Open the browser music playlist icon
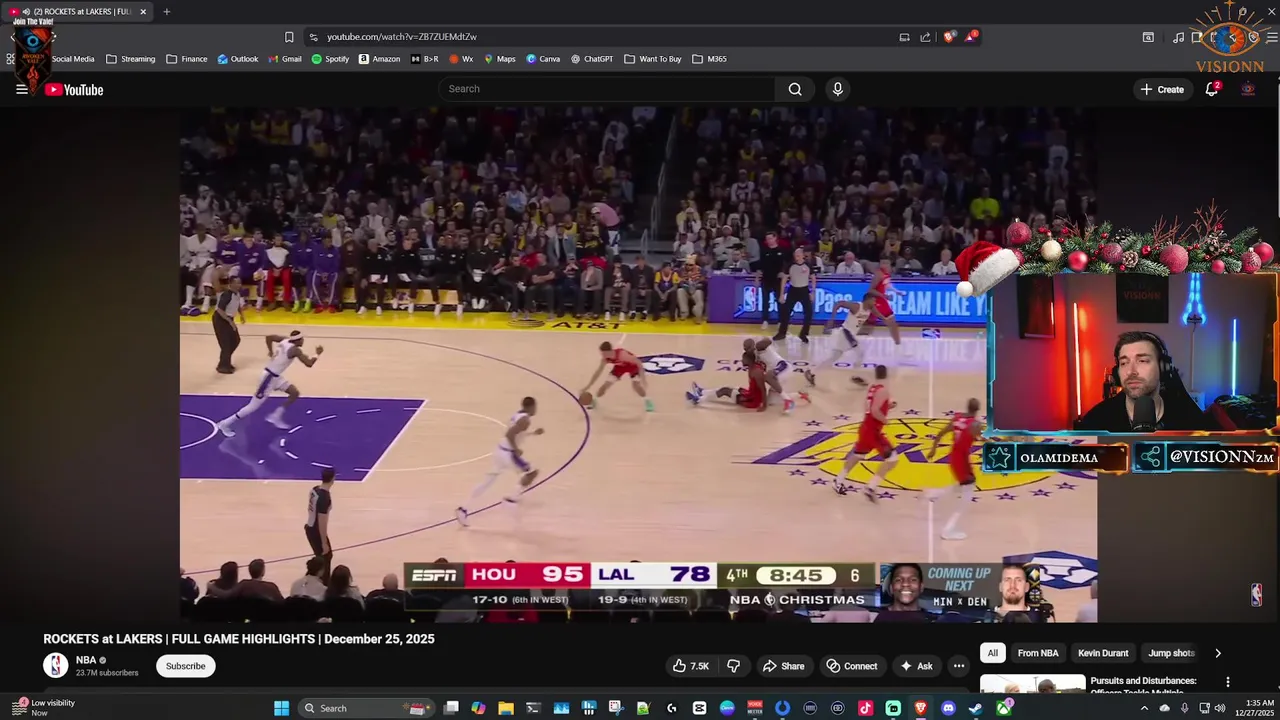The width and height of the screenshot is (1280, 720). point(1178,37)
